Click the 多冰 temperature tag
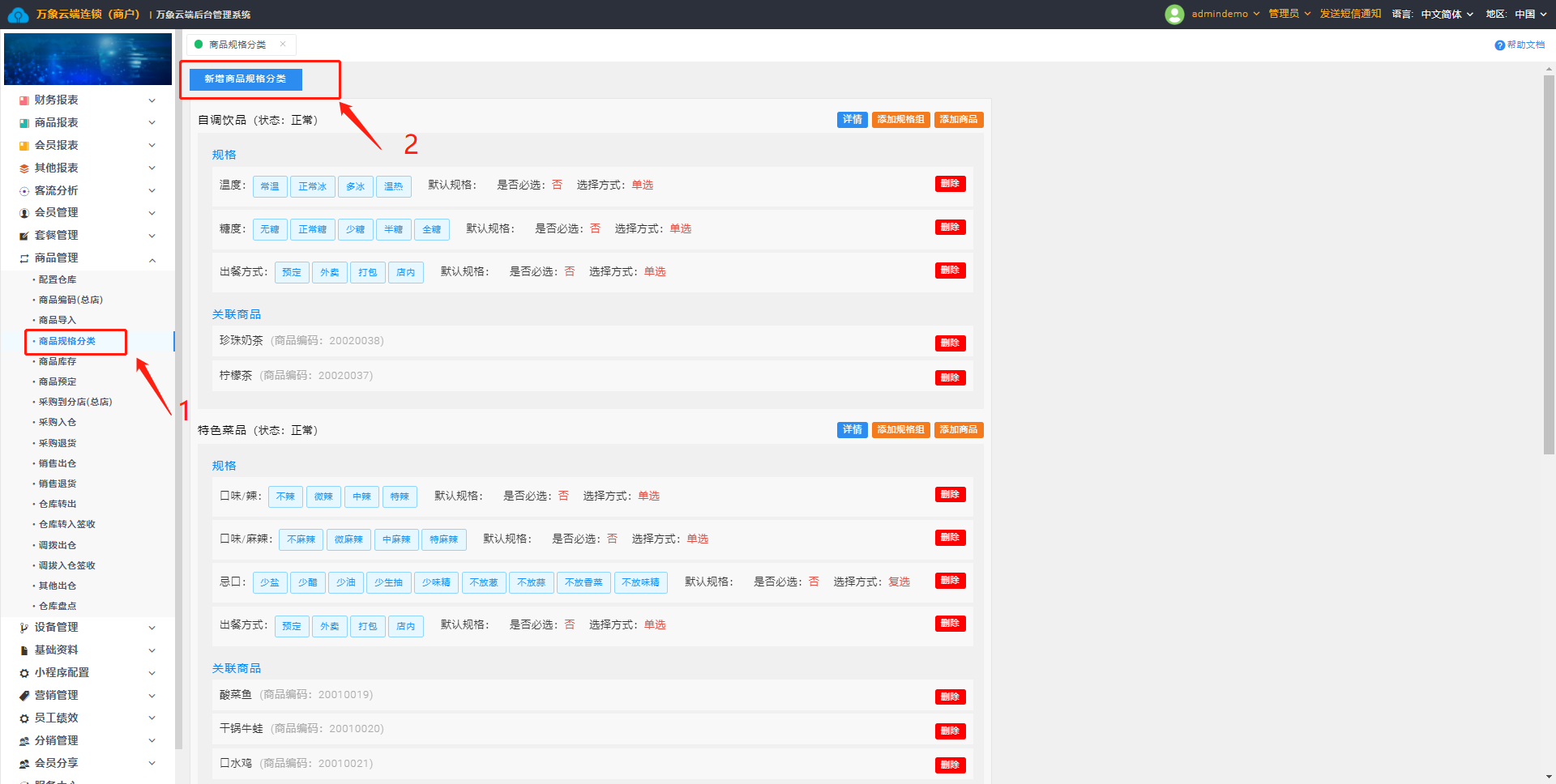1556x784 pixels. (x=356, y=187)
